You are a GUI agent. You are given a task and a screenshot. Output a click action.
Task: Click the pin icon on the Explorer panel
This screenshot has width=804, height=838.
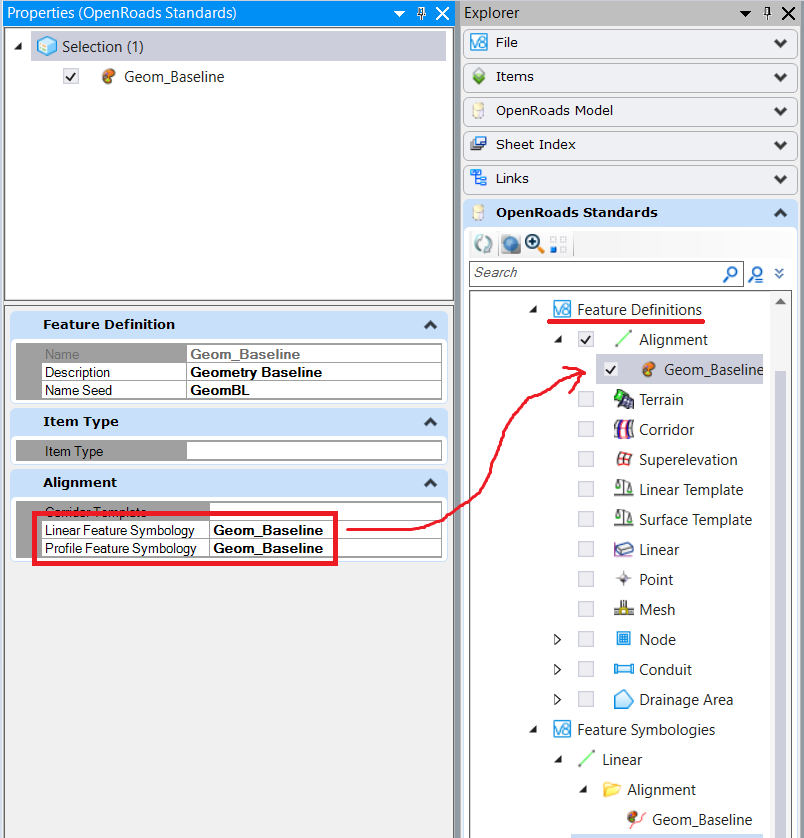[x=767, y=13]
